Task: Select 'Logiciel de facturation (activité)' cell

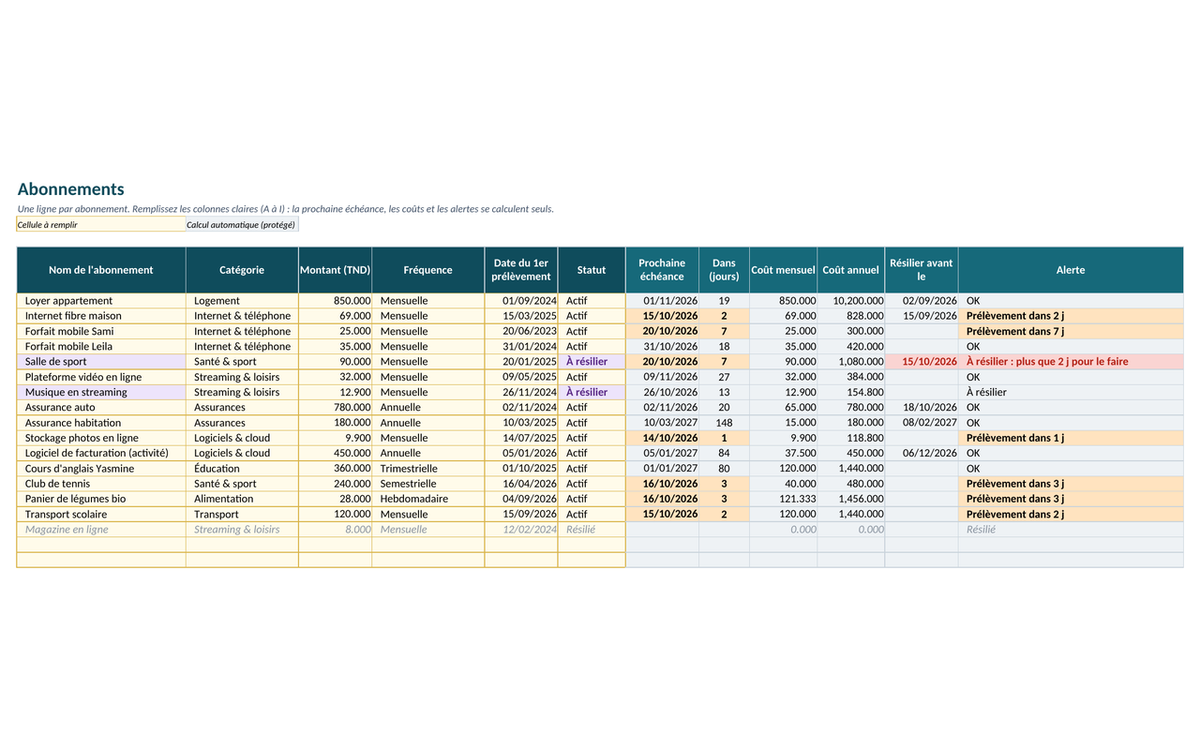Action: coord(101,453)
